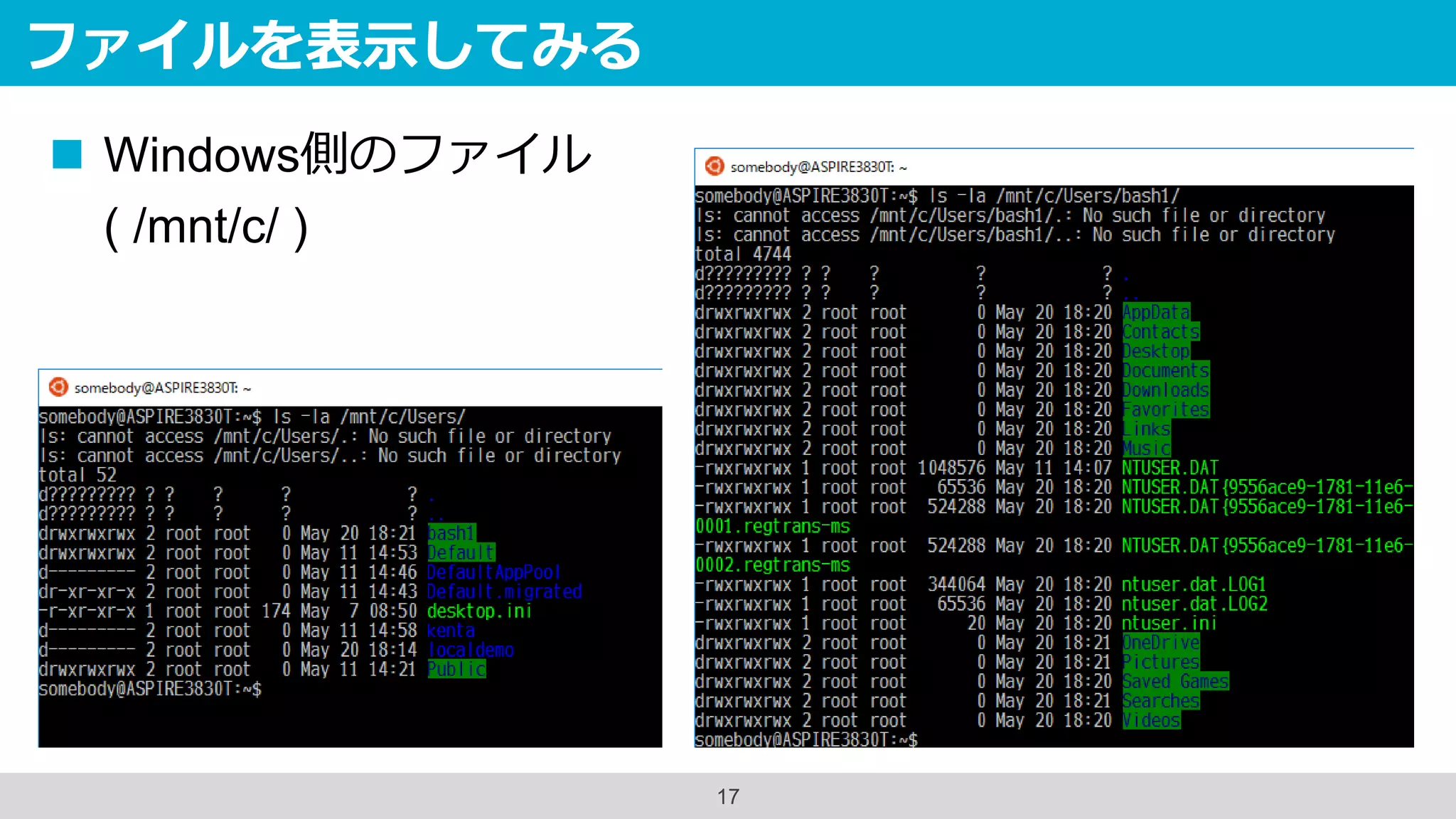Select the 0002.regtrans-ms line
Viewport: 1456px width, 819px height.
click(x=772, y=565)
